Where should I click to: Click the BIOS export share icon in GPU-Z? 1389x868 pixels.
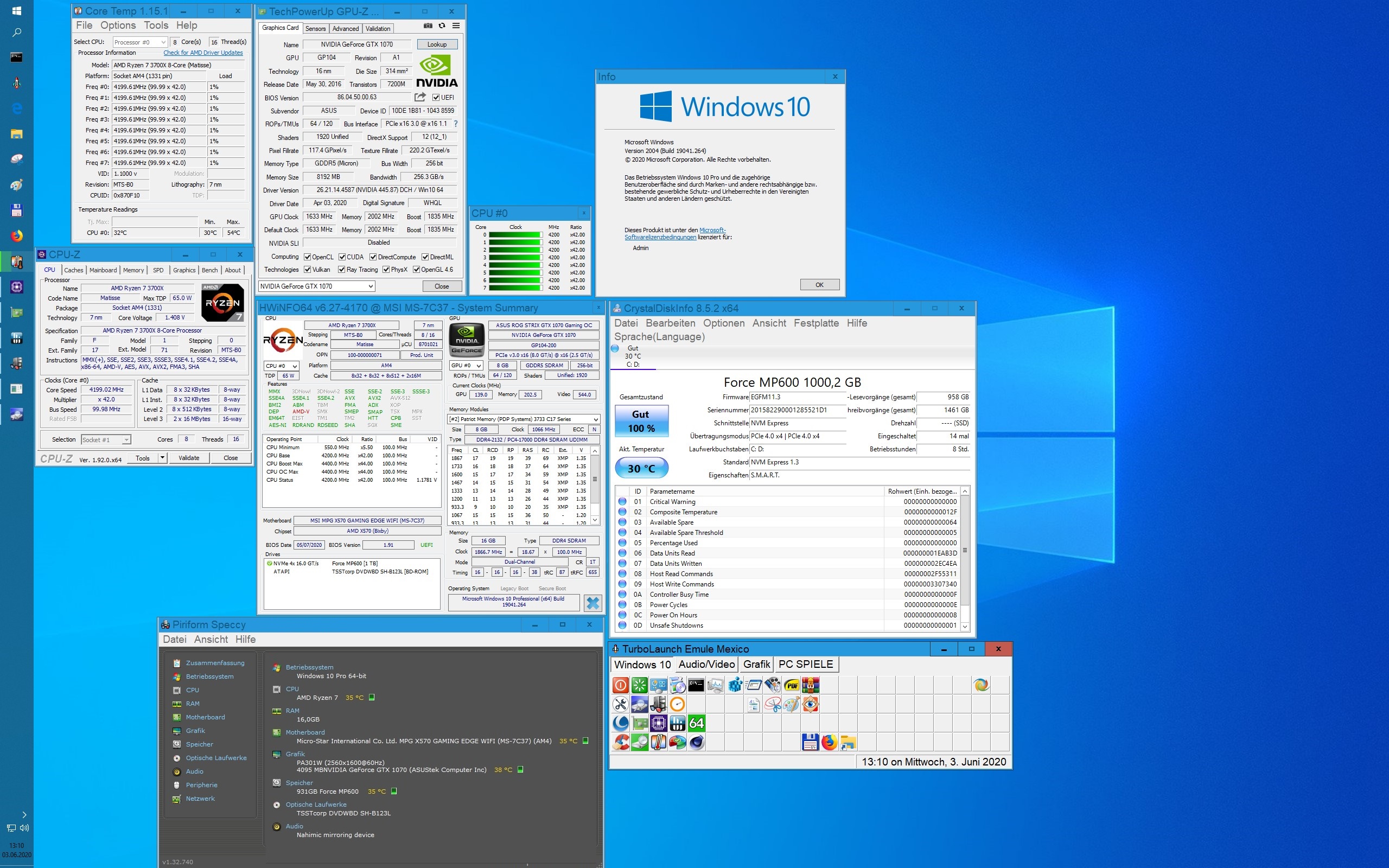pyautogui.click(x=420, y=97)
